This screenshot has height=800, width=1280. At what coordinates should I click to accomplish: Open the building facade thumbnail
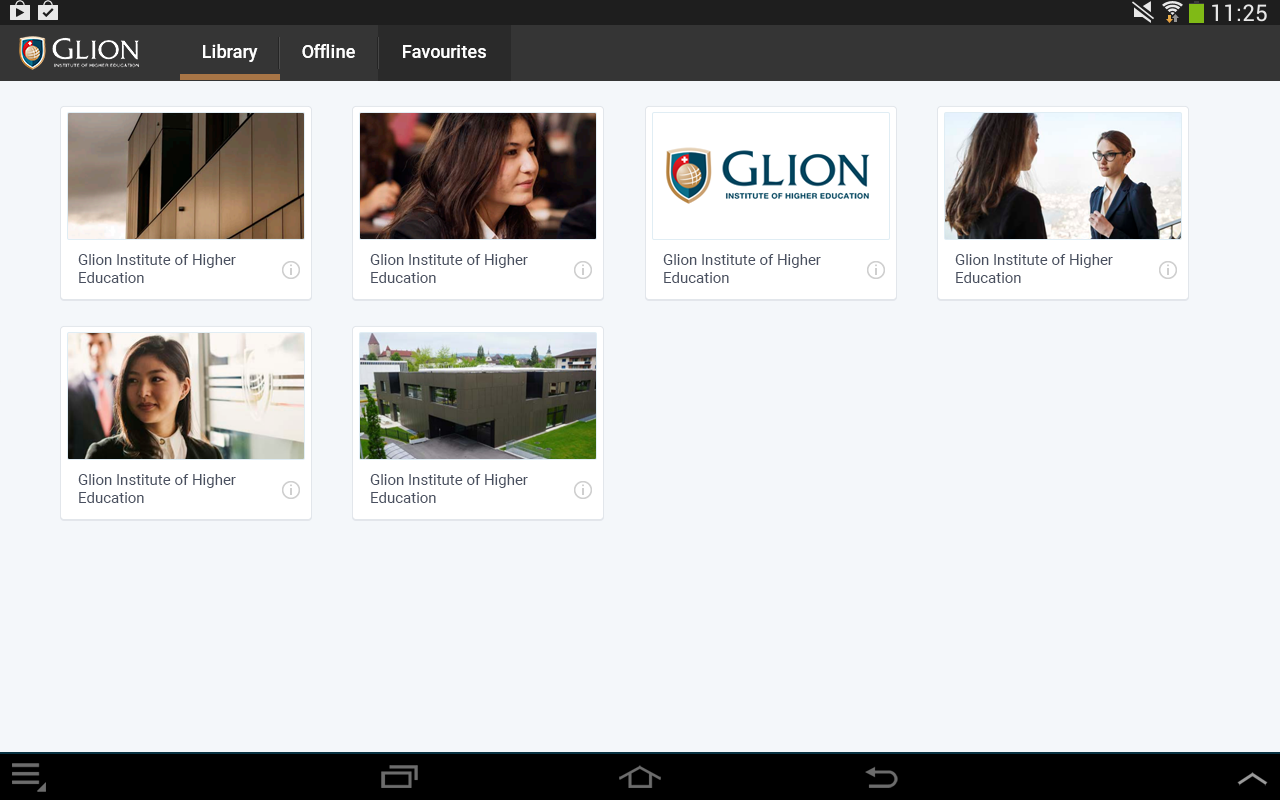pos(186,176)
